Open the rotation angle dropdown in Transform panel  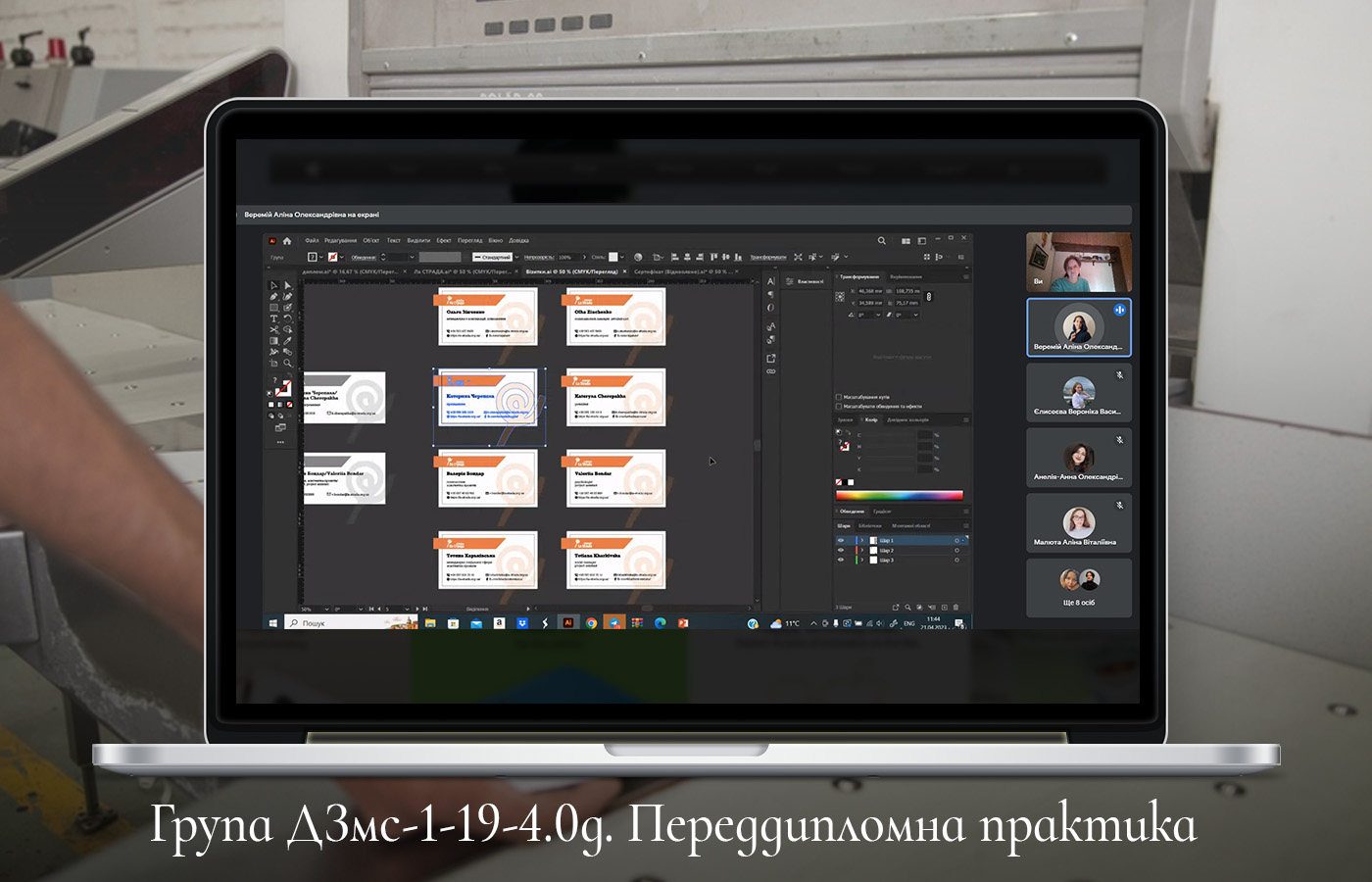(876, 315)
